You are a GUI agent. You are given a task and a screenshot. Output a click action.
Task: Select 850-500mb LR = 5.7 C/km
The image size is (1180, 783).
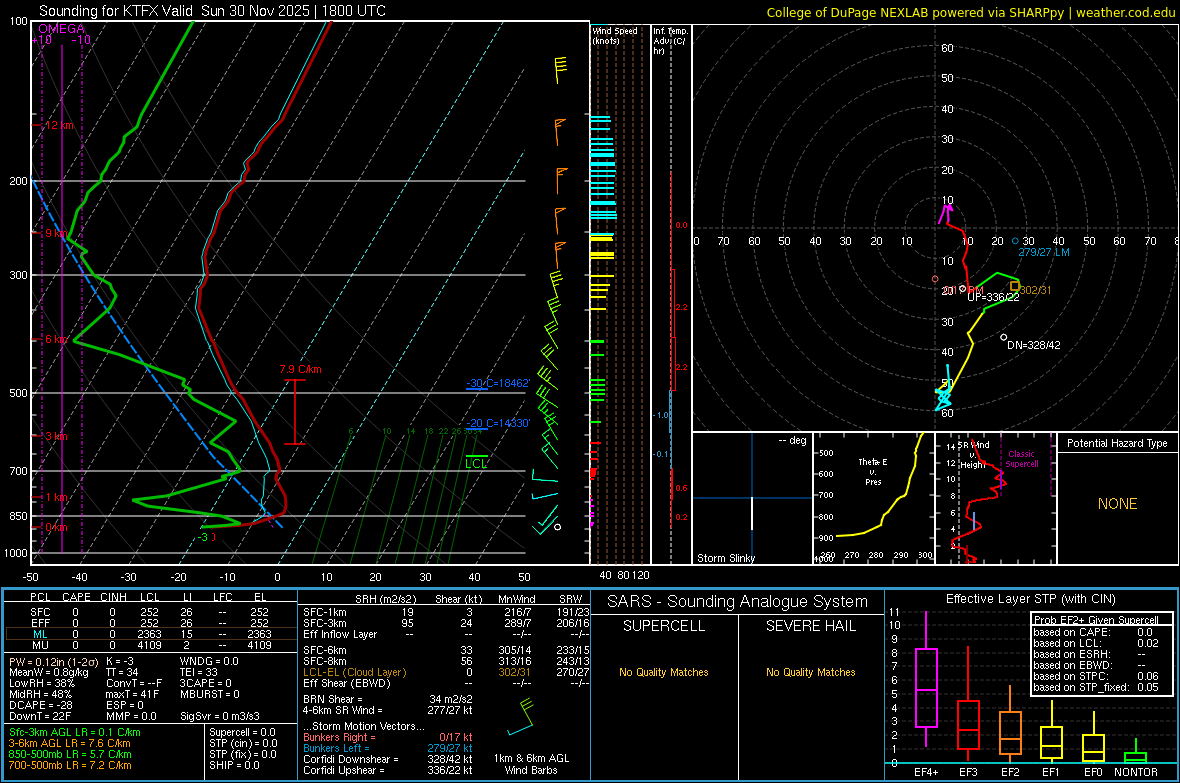click(x=70, y=754)
